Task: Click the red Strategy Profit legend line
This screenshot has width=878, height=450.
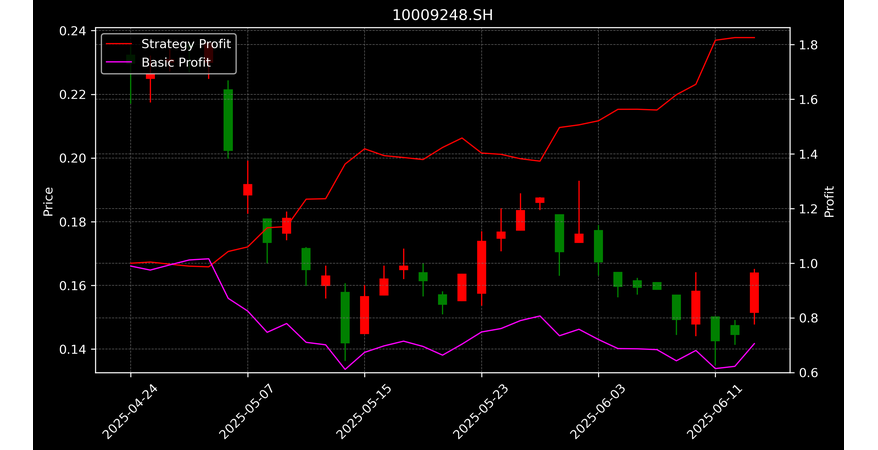Action: coord(119,44)
